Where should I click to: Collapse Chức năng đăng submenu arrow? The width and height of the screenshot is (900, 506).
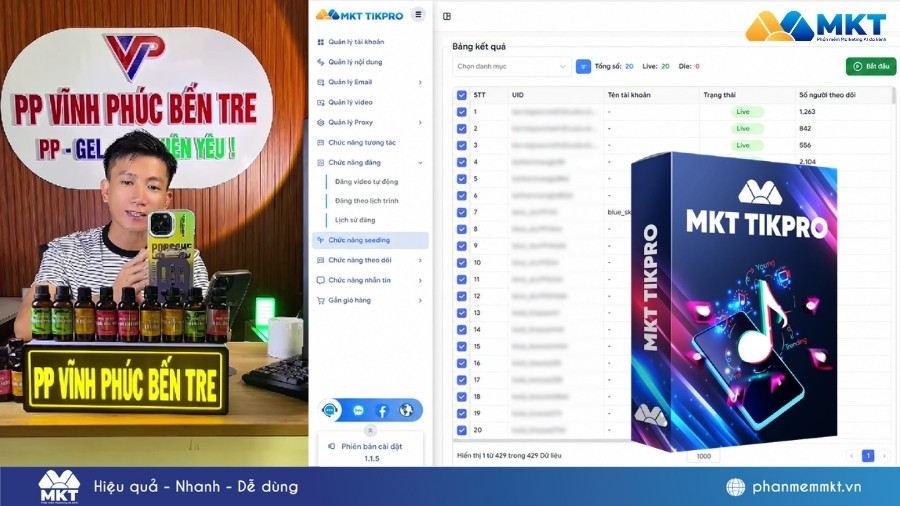click(x=420, y=162)
